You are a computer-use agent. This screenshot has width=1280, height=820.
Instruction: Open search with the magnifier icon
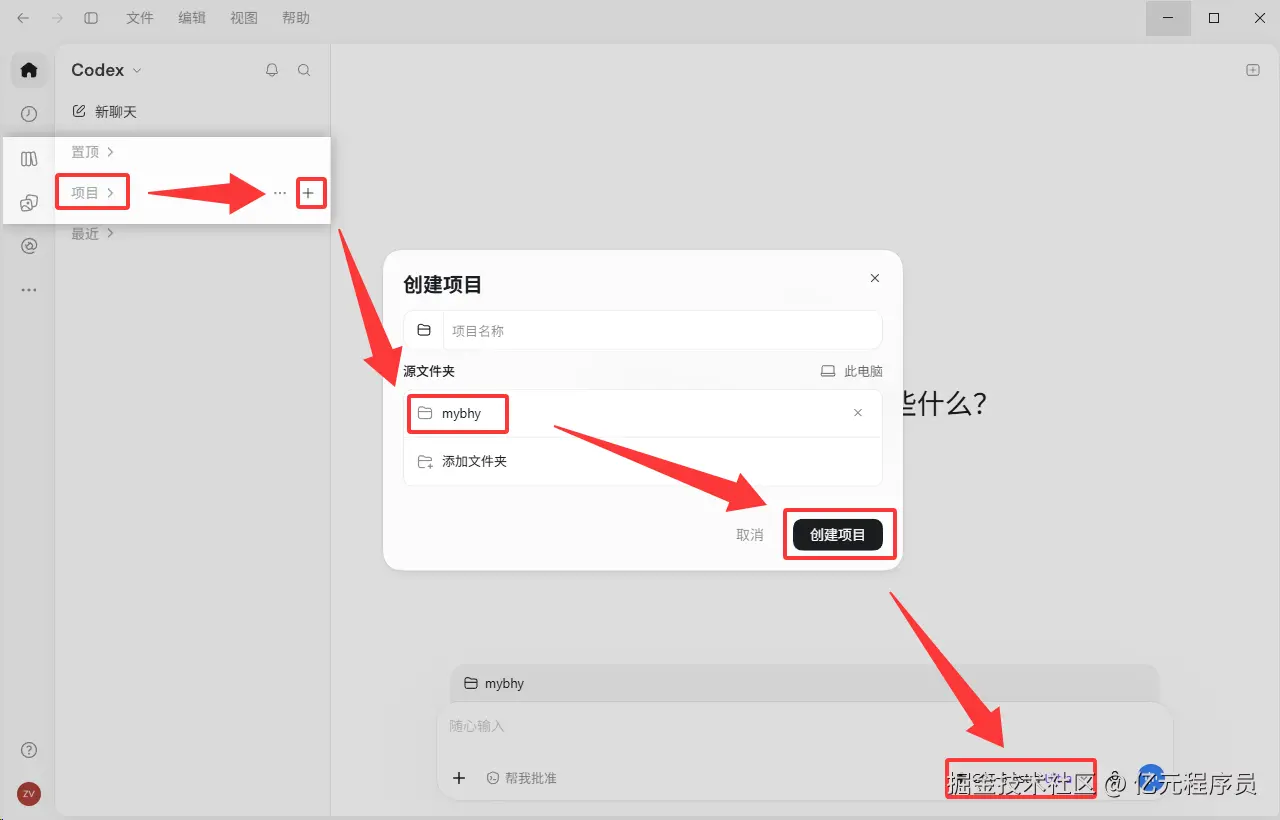[x=304, y=70]
